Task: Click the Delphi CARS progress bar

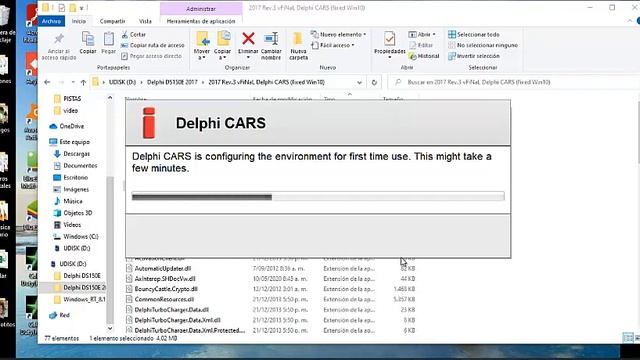Action: coord(318,197)
